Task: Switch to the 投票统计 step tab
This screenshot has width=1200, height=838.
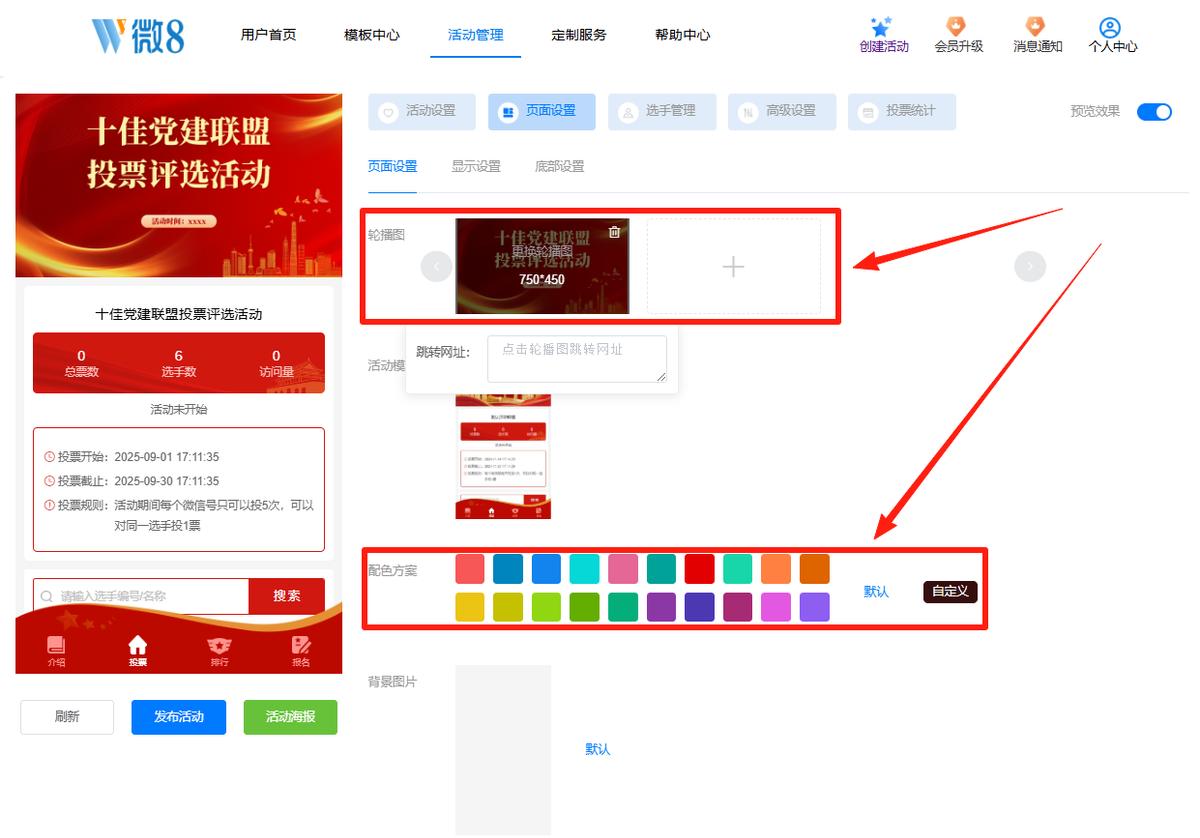Action: tap(902, 112)
